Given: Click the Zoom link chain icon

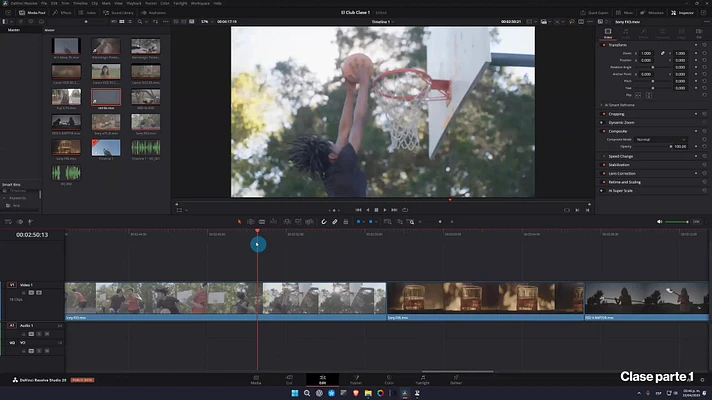Looking at the screenshot, I should pos(663,53).
